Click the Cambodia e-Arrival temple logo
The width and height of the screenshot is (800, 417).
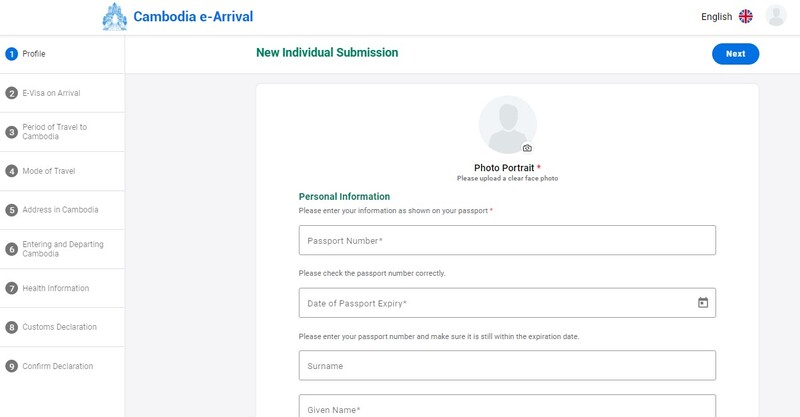pos(114,17)
